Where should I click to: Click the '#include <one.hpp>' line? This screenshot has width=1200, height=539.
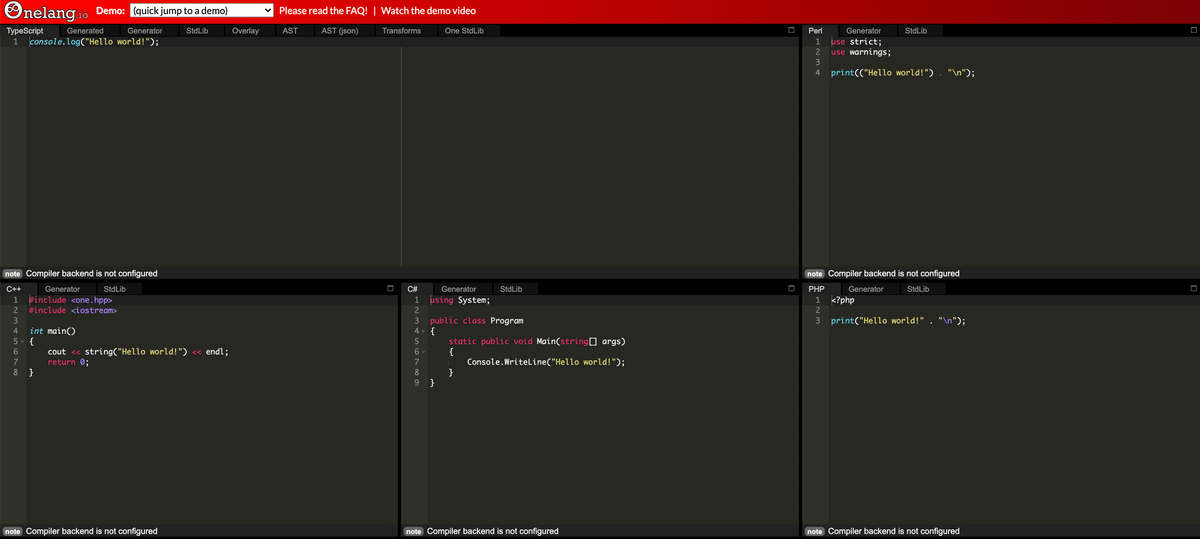[x=71, y=300]
